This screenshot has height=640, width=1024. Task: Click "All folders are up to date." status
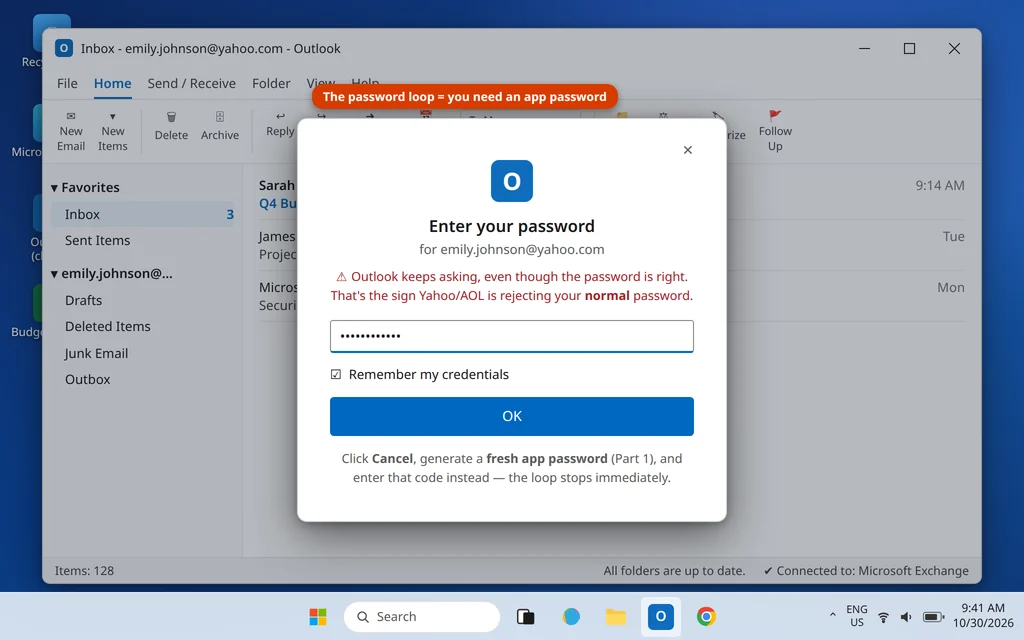(x=674, y=571)
